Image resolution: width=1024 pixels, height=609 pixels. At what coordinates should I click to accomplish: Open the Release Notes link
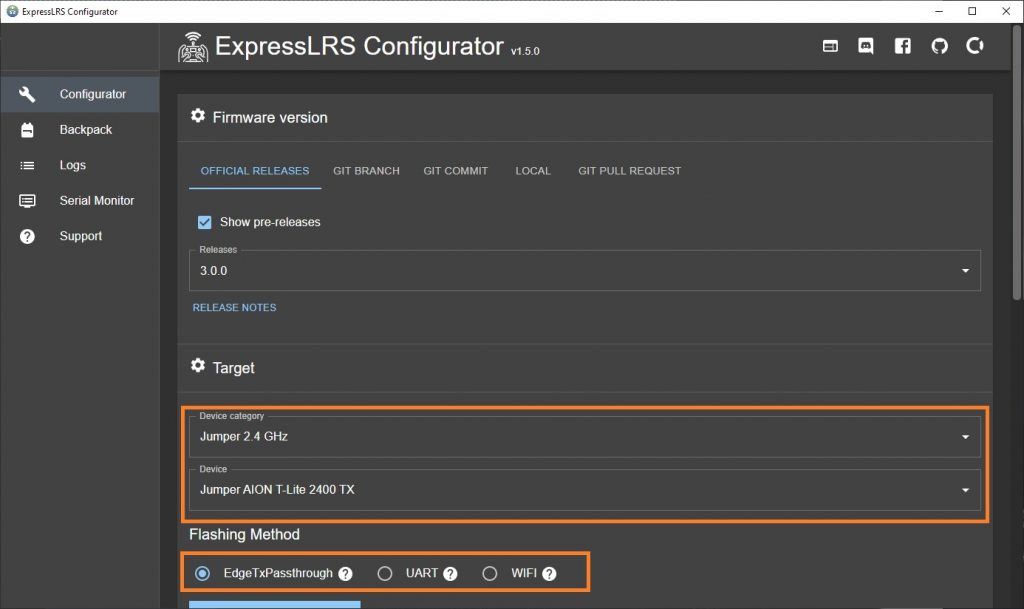pos(234,307)
